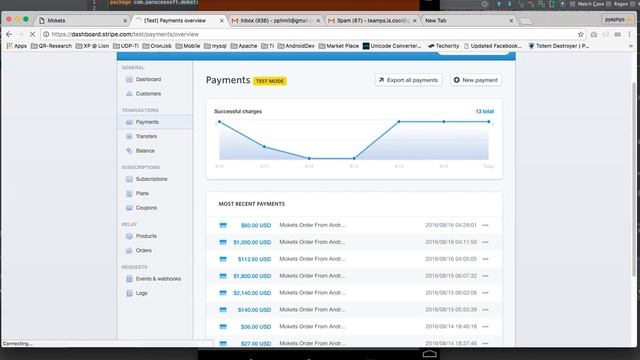The height and width of the screenshot is (360, 640).
Task: Open Coupons in sidebar
Action: click(x=141, y=208)
